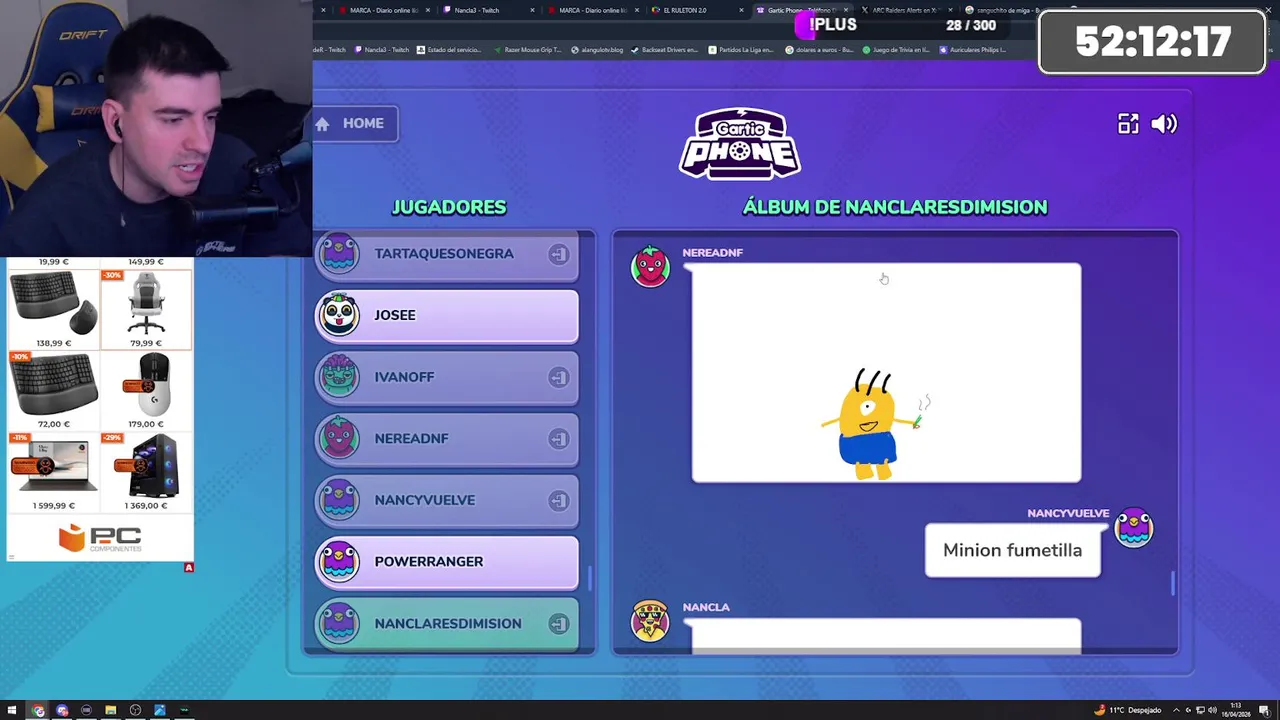1280x720 pixels.
Task: Open the Auriculares Philips bookmark
Action: pos(973,49)
